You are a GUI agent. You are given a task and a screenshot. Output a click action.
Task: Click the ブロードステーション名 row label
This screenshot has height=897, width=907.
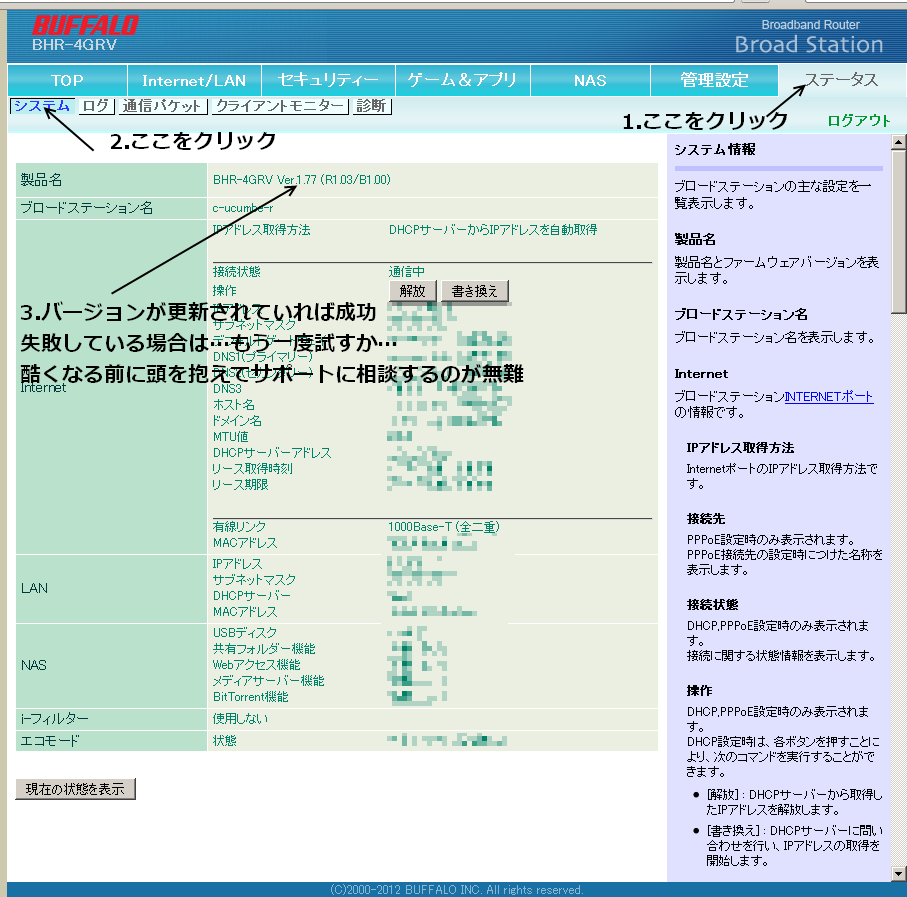(87, 208)
